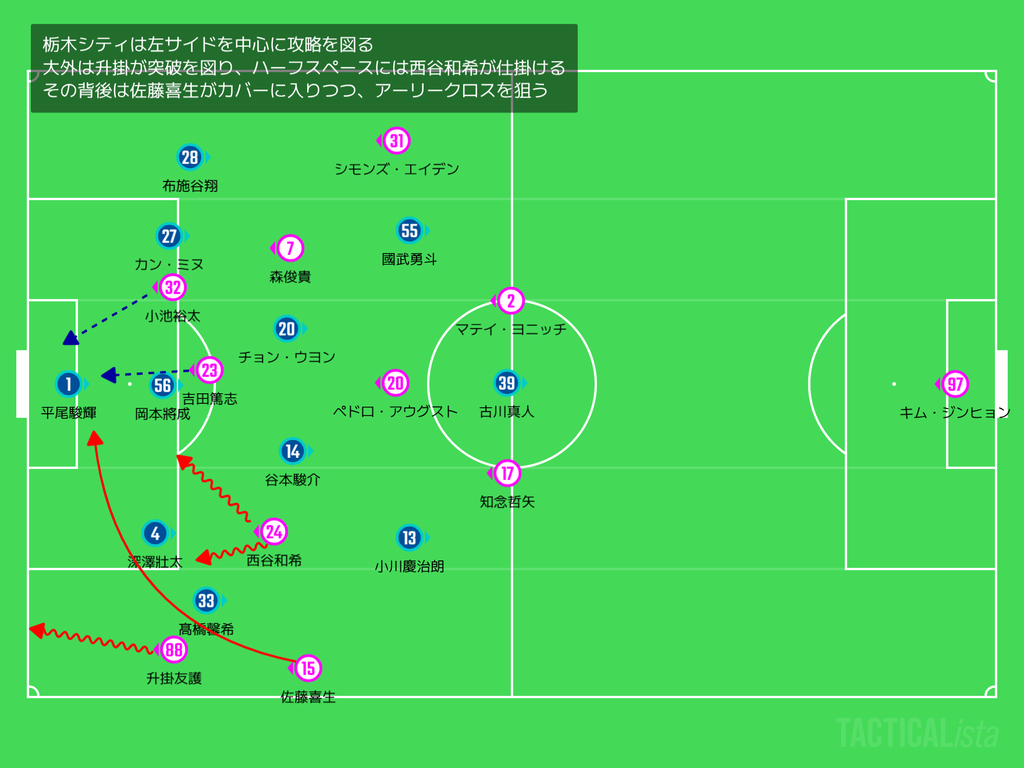
Task: Select pink marker number 15
Action: tap(308, 668)
